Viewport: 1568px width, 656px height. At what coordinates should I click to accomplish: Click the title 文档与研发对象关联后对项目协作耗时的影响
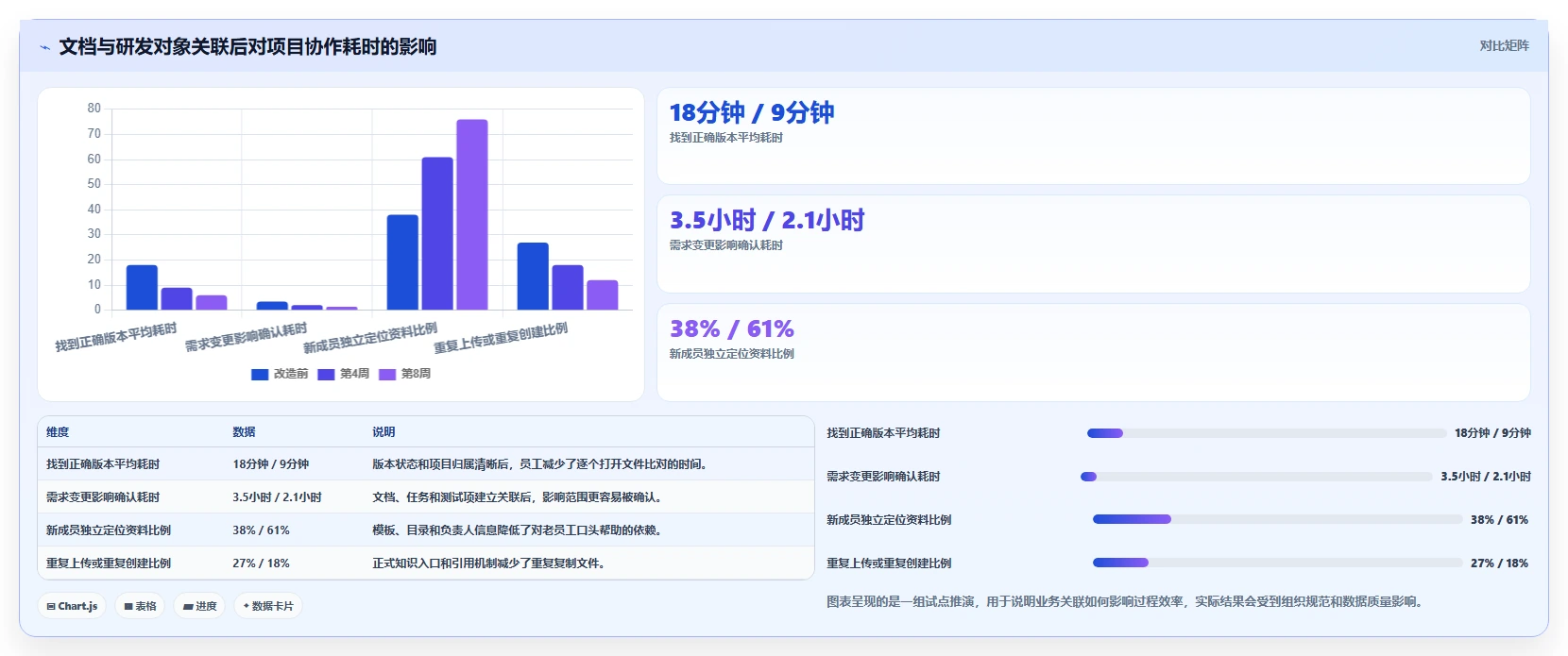tap(247, 47)
